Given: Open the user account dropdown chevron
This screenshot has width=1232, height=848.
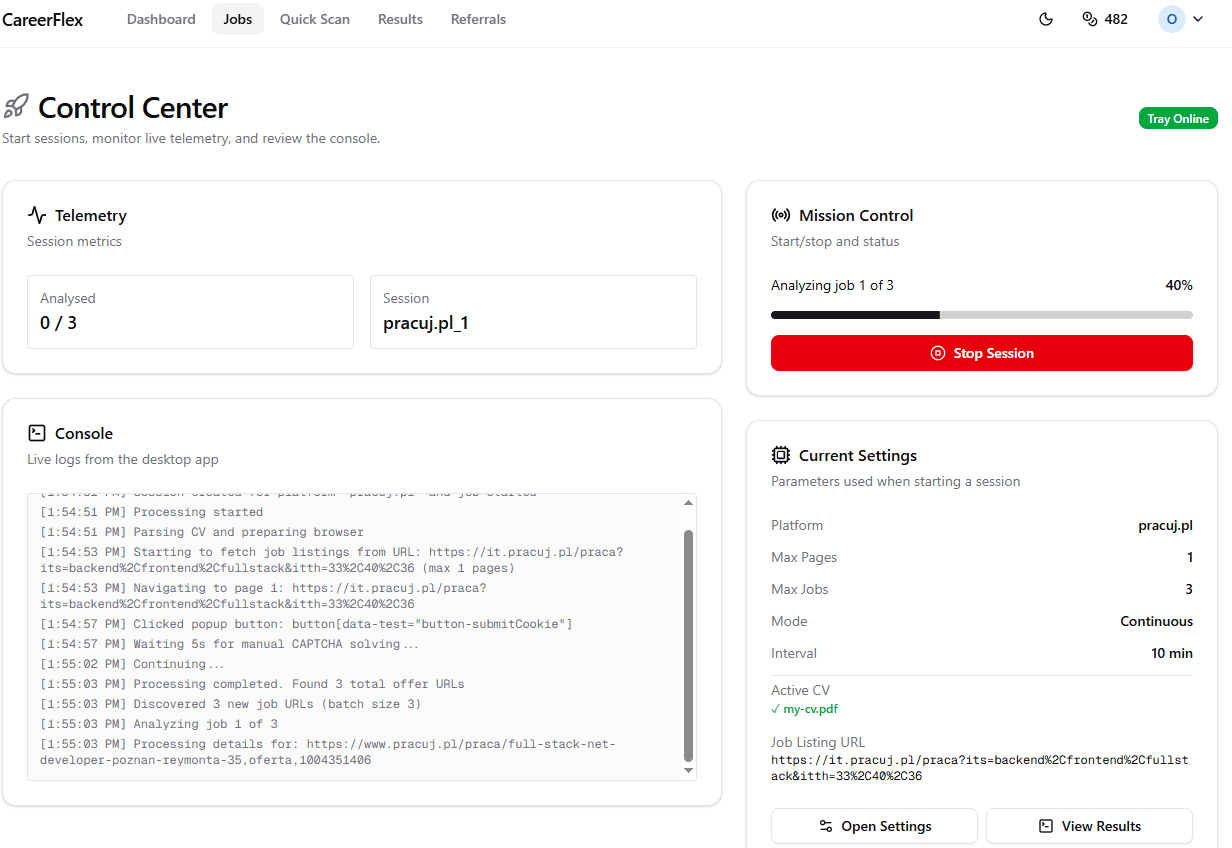Looking at the screenshot, I should coord(1197,19).
